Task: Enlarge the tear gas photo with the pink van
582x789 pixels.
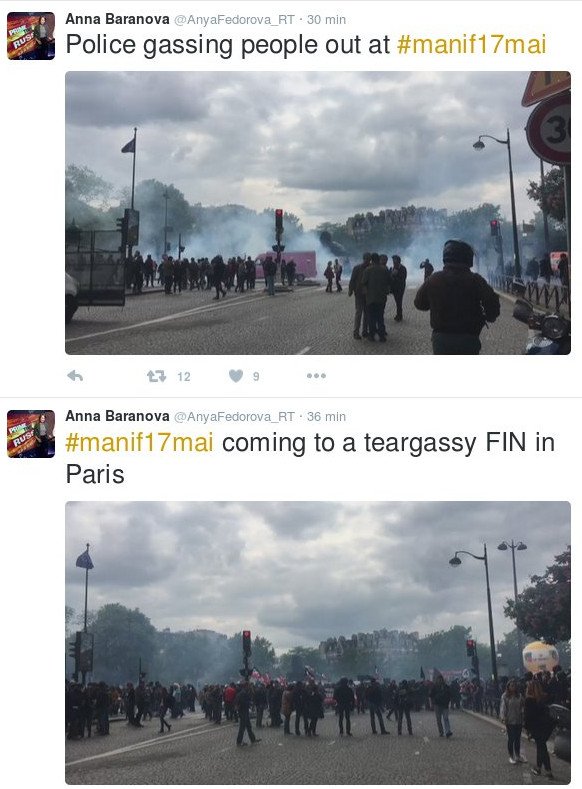Action: click(x=318, y=213)
